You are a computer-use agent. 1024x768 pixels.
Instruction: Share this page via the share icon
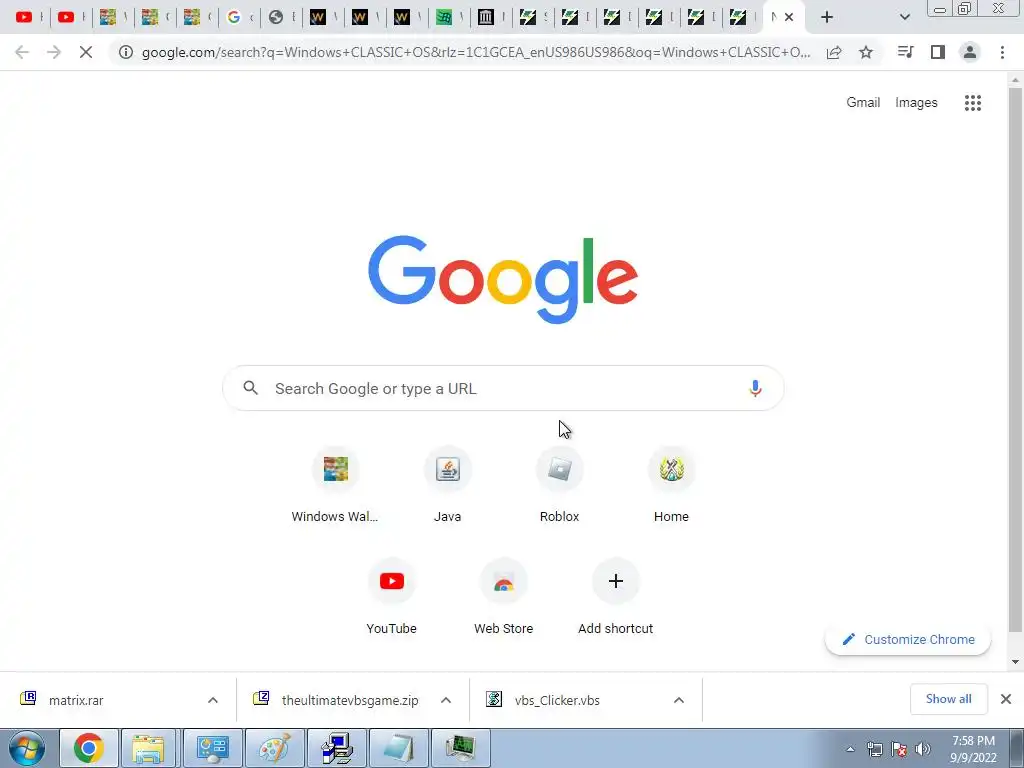pos(834,52)
